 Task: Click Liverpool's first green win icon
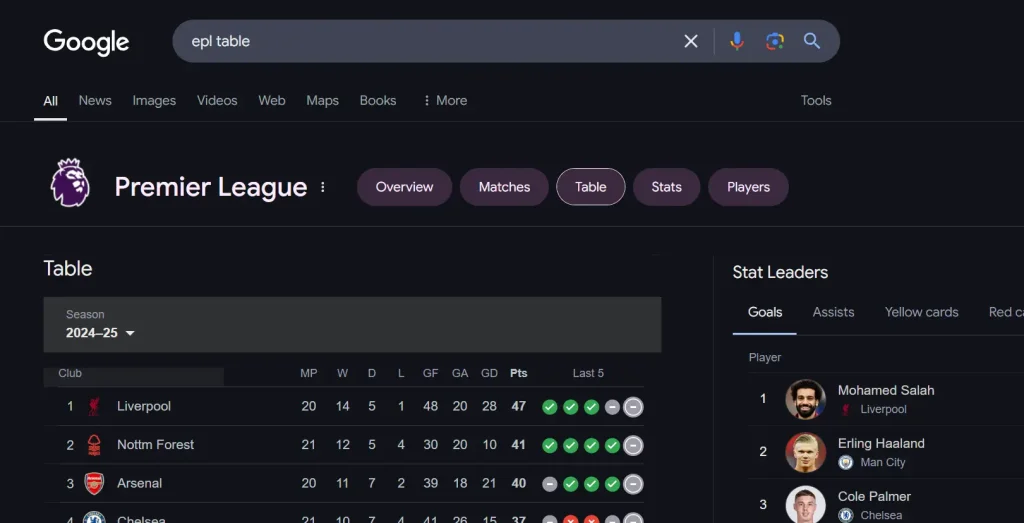click(x=550, y=407)
